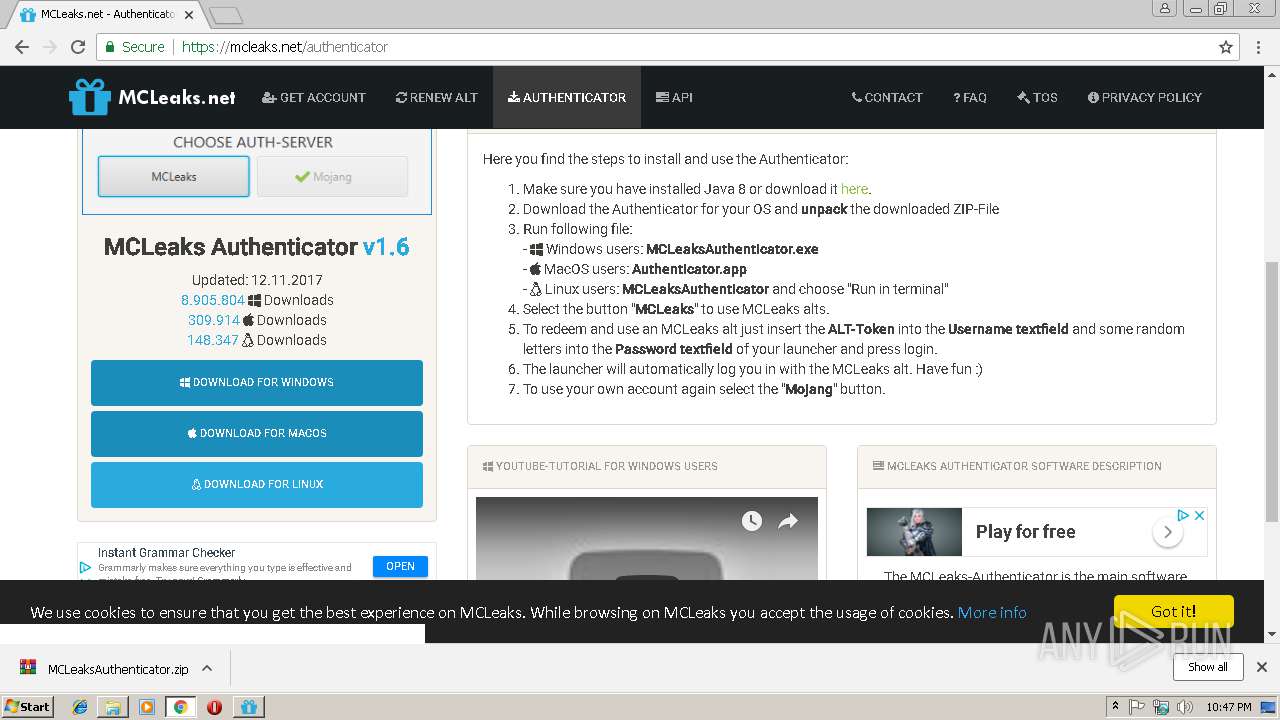Screen dimensions: 1280x720
Task: Open the Windows Start menu
Action: [x=27, y=707]
